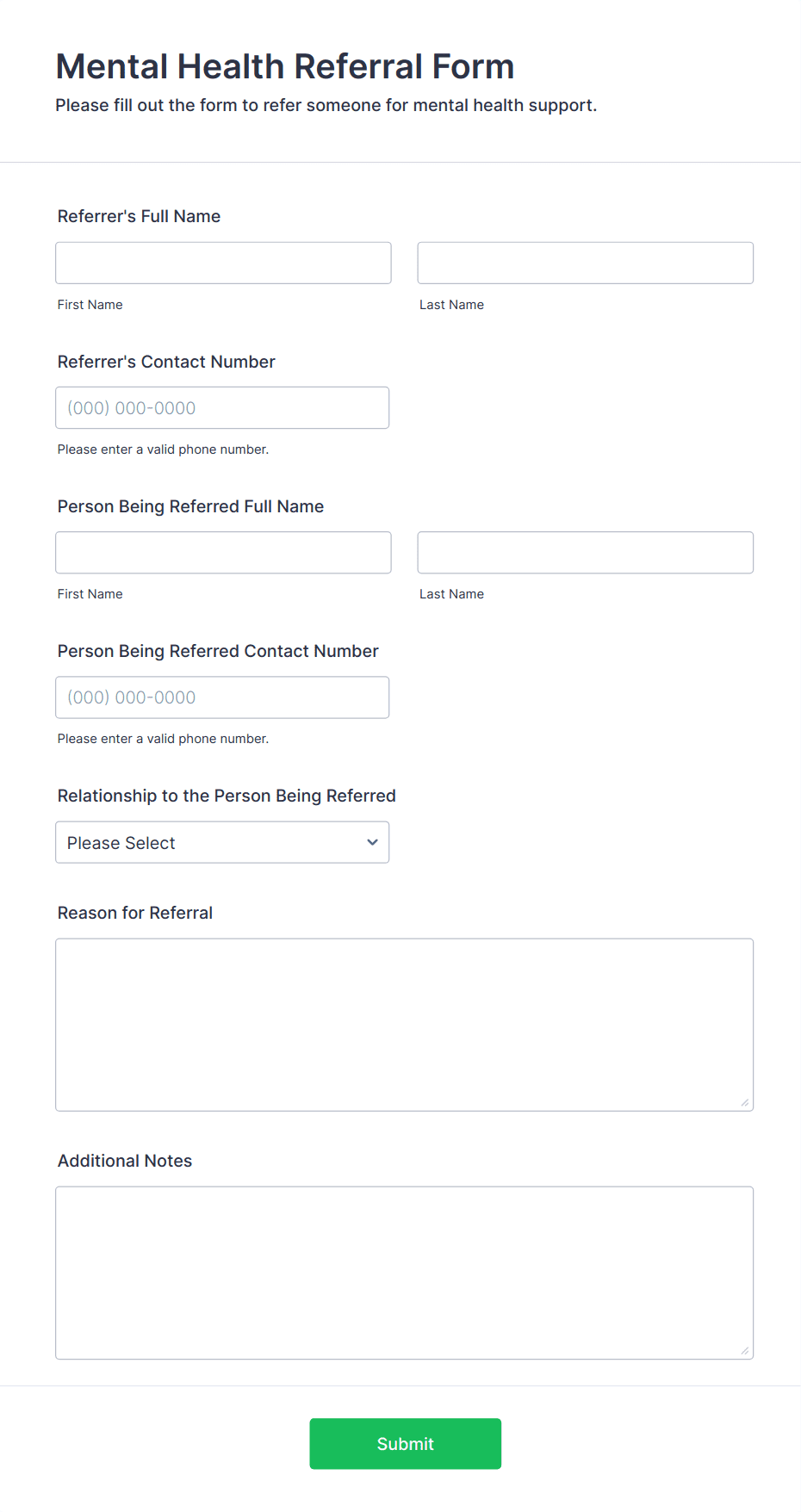This screenshot has width=801, height=1512.
Task: Click the Person Being Referred Last Name field
Action: click(584, 552)
